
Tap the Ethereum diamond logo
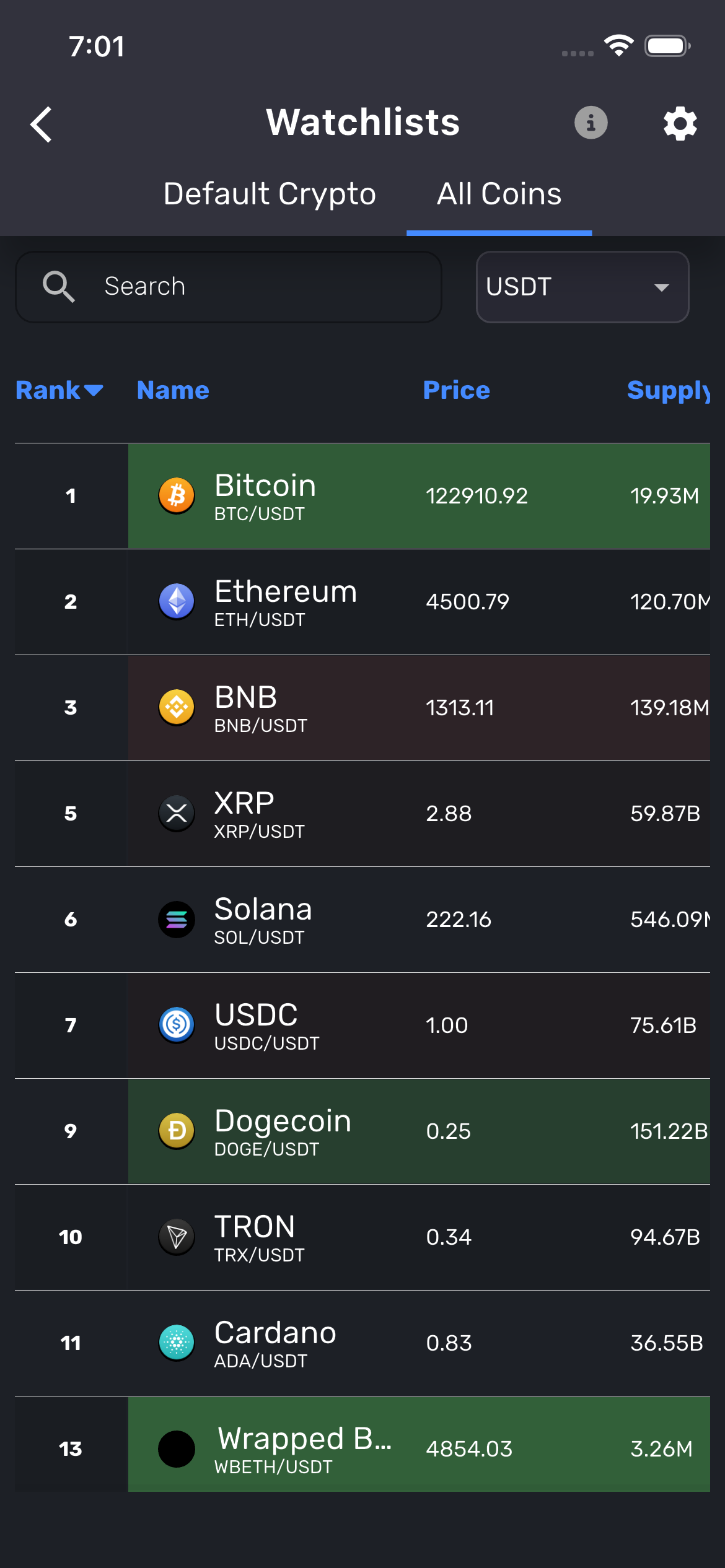point(177,602)
